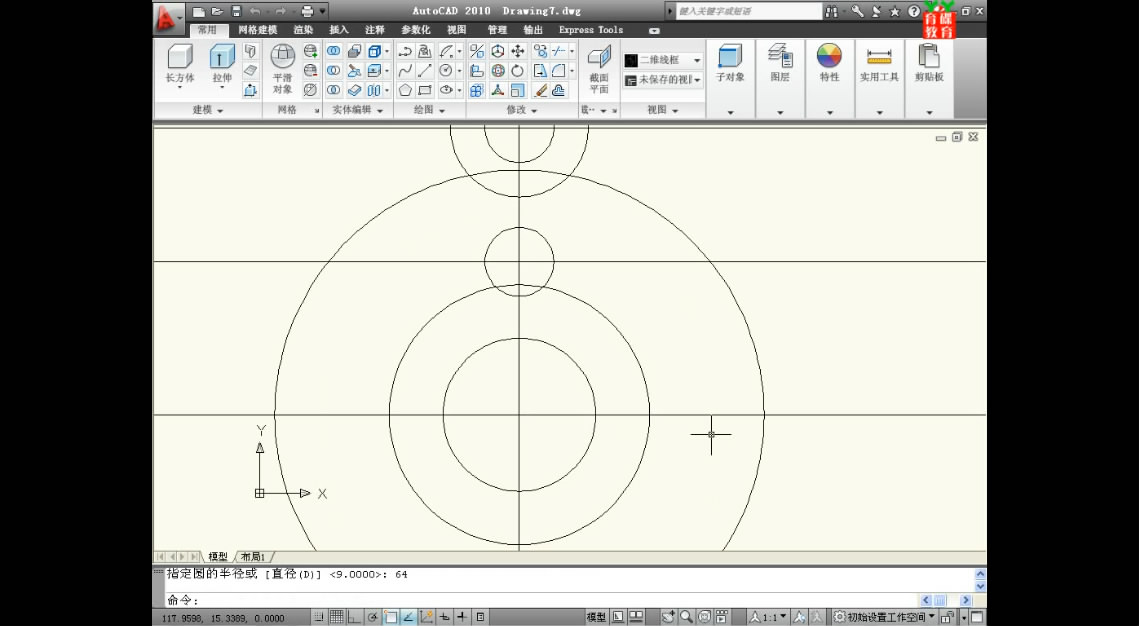1139x626 pixels.
Task: Toggle snap mode in status bar
Action: point(320,617)
